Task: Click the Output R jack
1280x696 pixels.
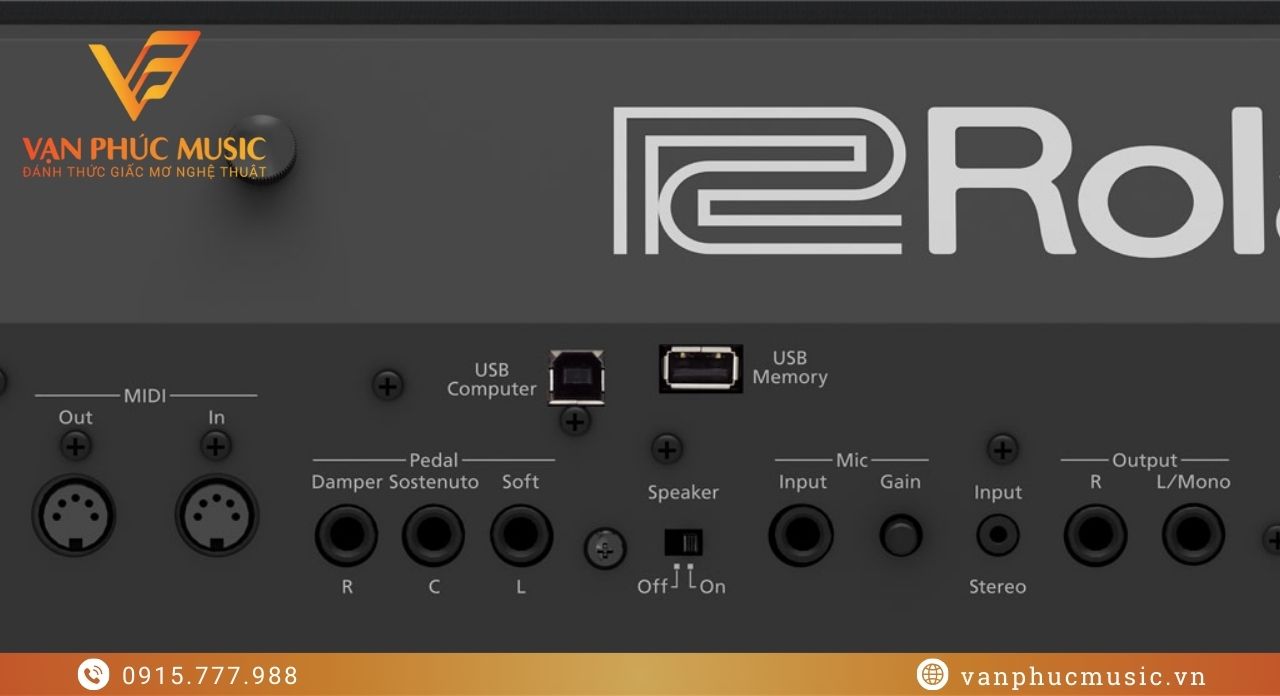Action: tap(1095, 535)
